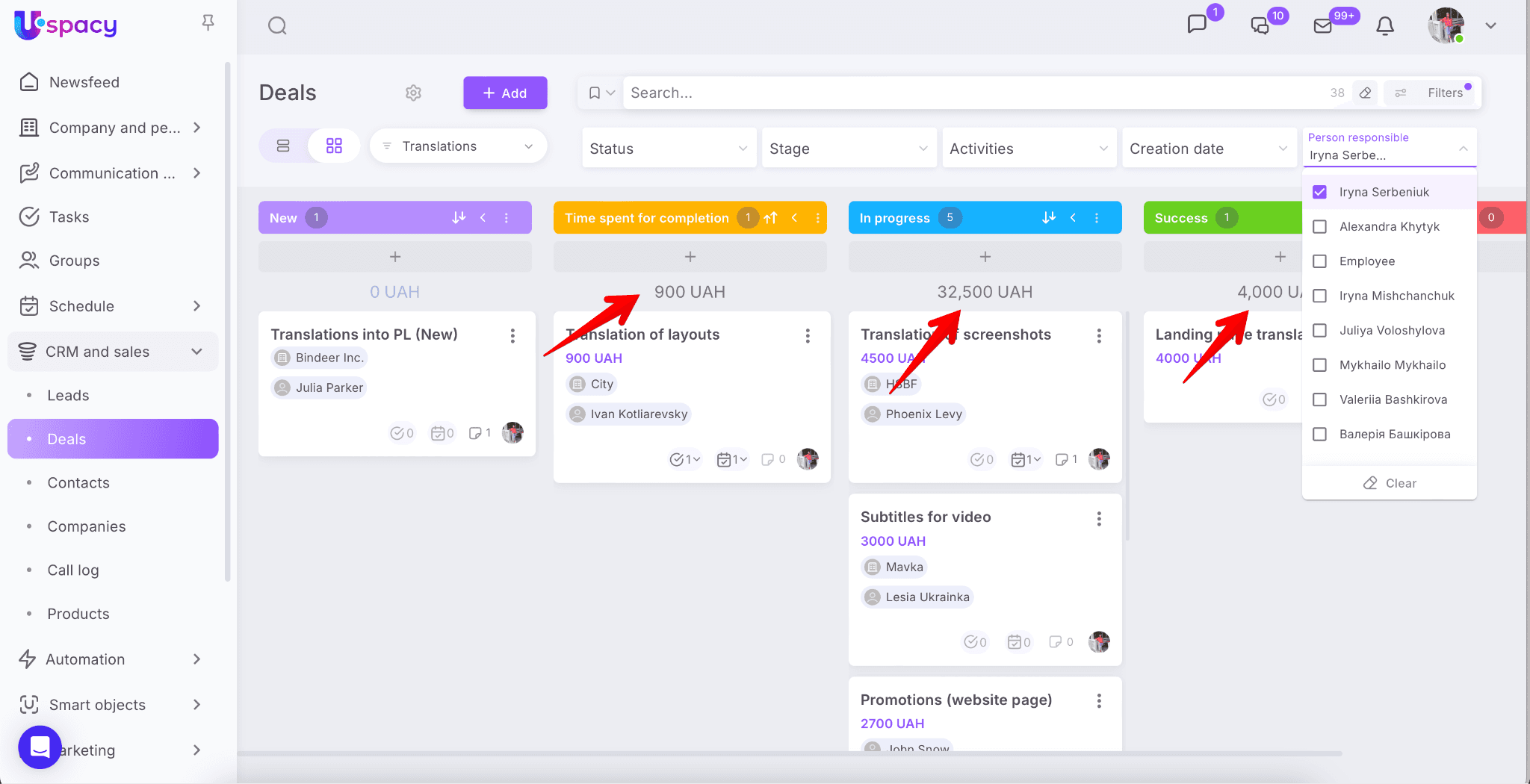Collapse the Time spent for completion column
Image resolution: width=1530 pixels, height=784 pixels.
(x=795, y=217)
